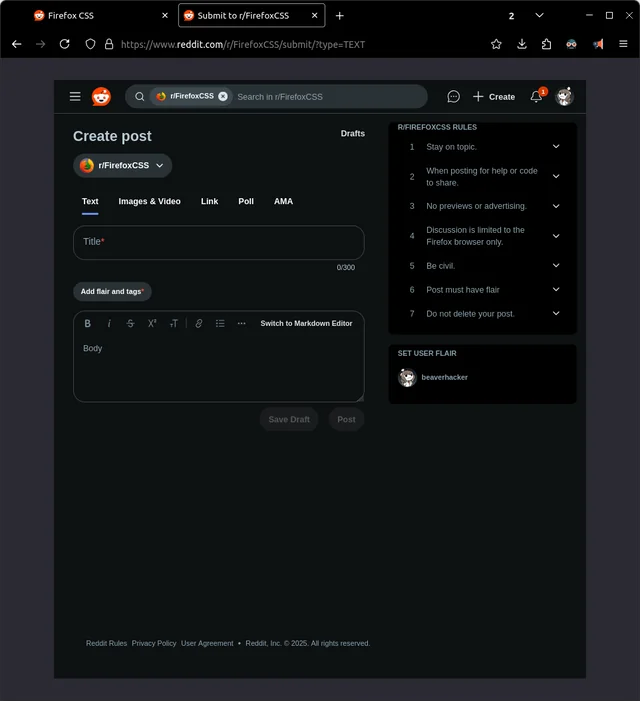View site security lock info
Viewport: 640px width, 701px height.
[x=109, y=44]
